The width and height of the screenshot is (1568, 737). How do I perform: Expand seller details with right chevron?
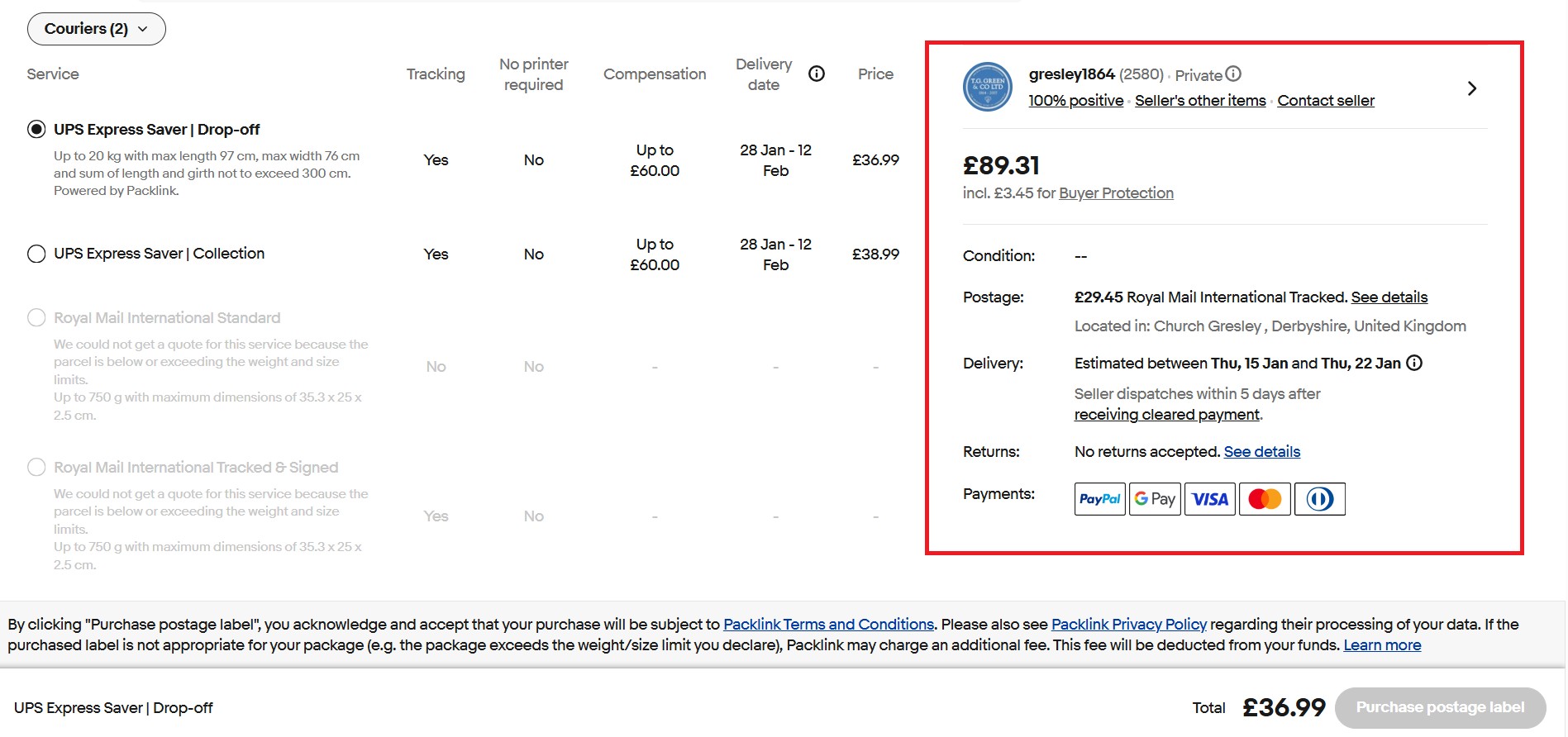pyautogui.click(x=1471, y=88)
